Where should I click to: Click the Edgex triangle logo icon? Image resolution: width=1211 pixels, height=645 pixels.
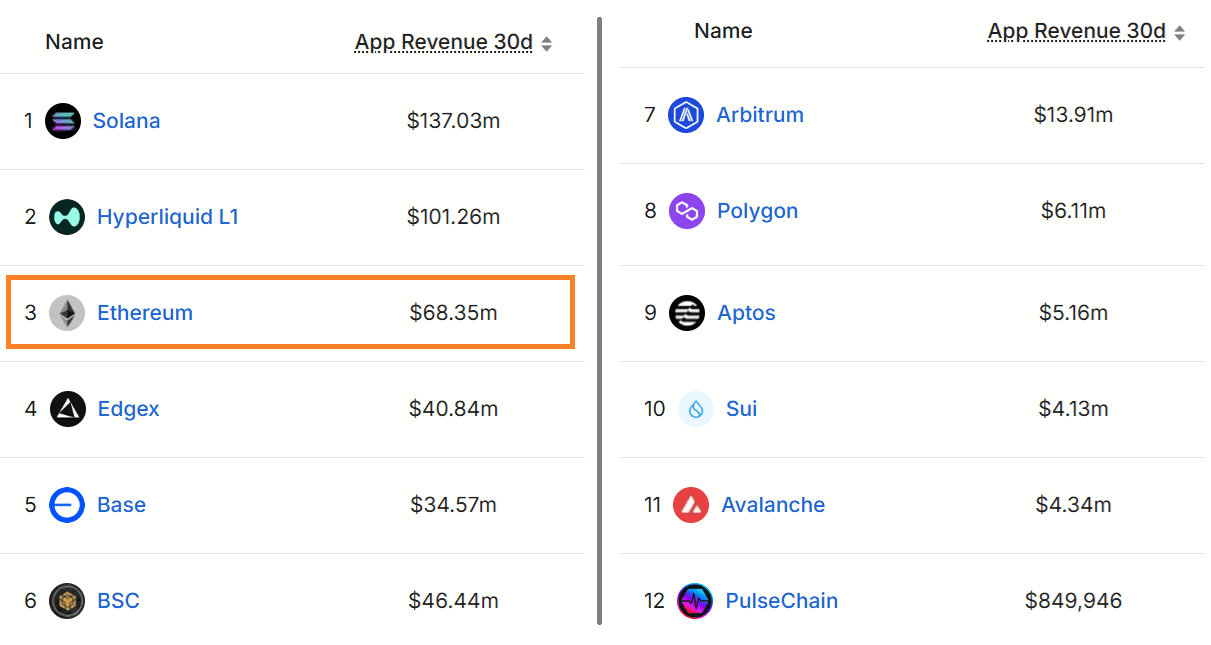pos(68,409)
